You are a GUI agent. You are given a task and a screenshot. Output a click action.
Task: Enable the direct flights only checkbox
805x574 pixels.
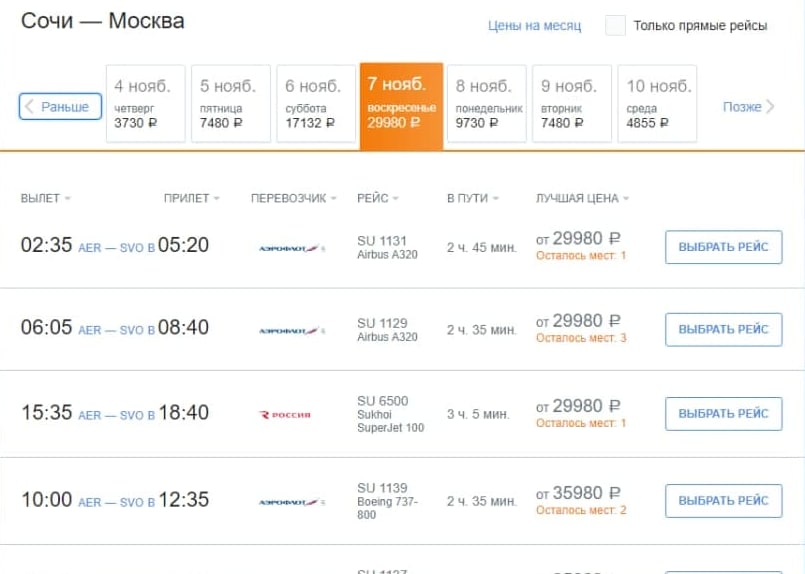coord(615,26)
